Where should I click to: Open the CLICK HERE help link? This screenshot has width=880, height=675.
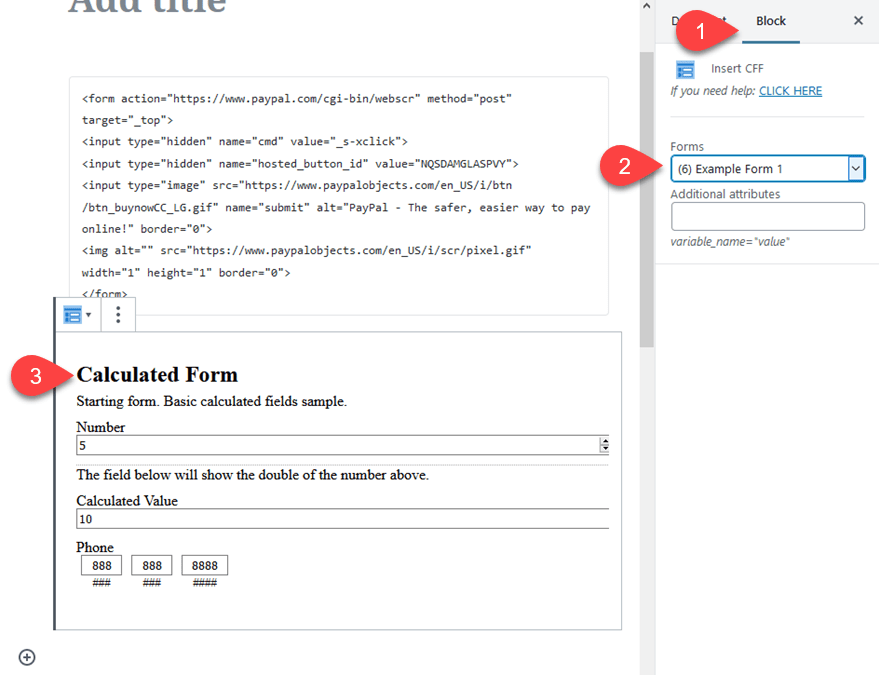coord(790,90)
